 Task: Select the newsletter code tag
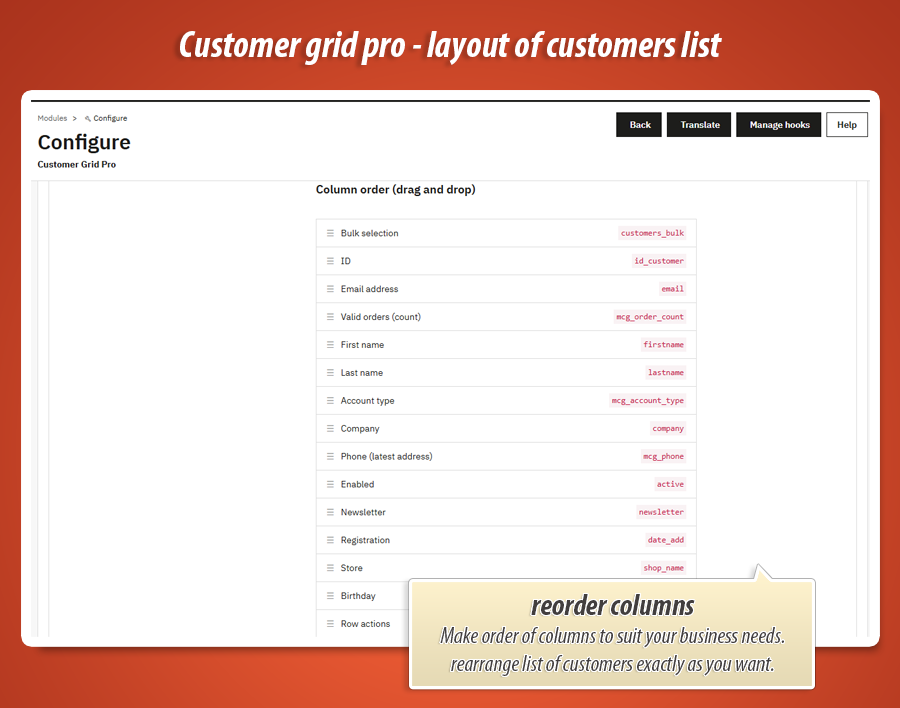(661, 512)
